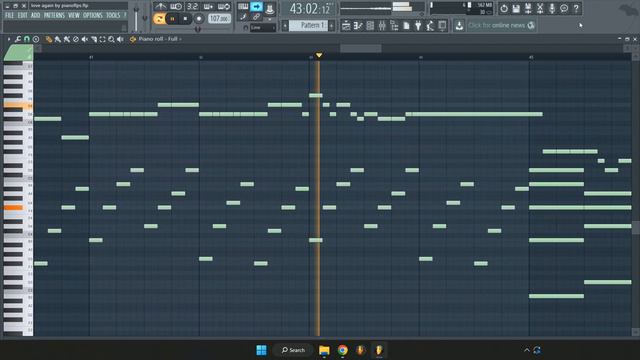
Task: Switch pattern/song mode button
Action: point(159,19)
